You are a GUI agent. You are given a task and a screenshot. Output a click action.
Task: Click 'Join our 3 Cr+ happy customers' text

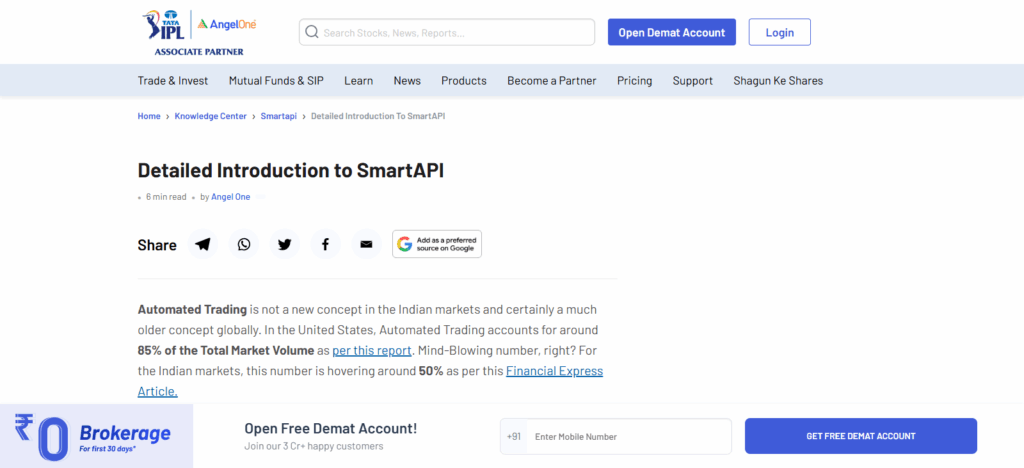click(313, 446)
